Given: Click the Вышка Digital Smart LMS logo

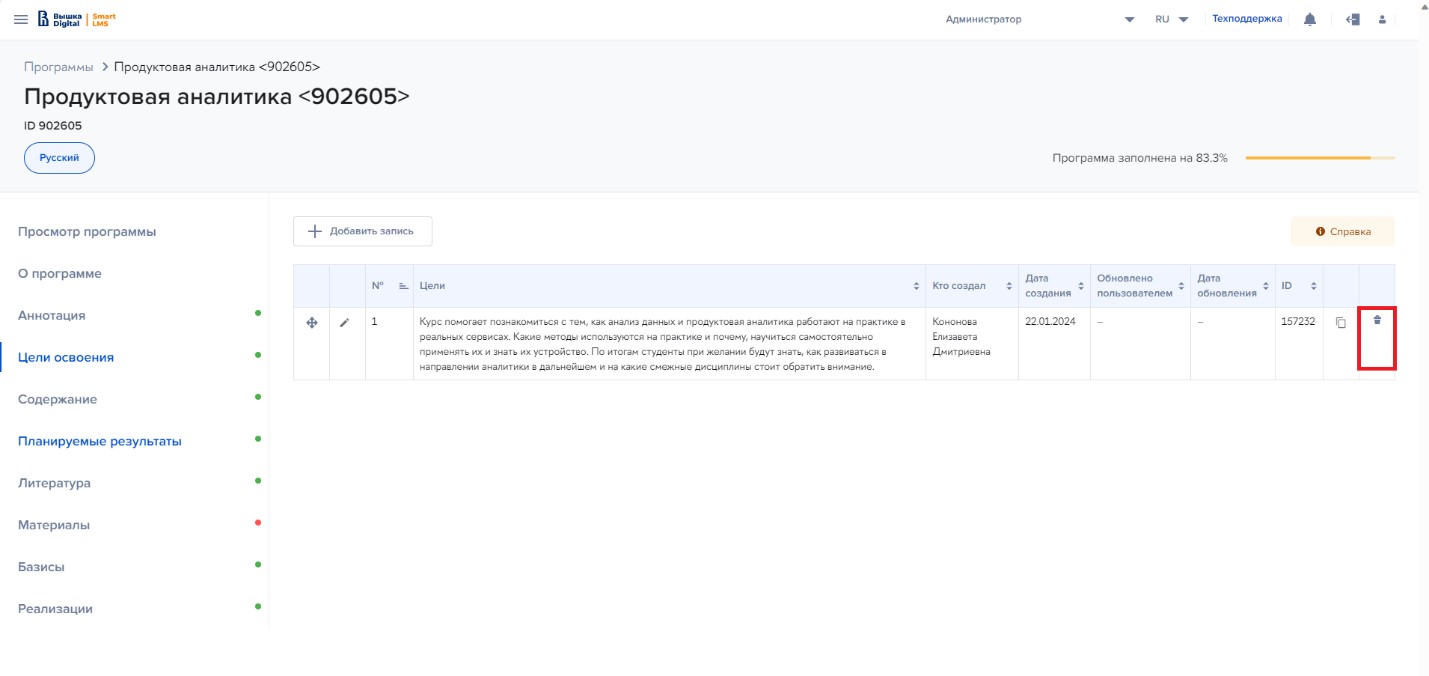Looking at the screenshot, I should point(77,19).
